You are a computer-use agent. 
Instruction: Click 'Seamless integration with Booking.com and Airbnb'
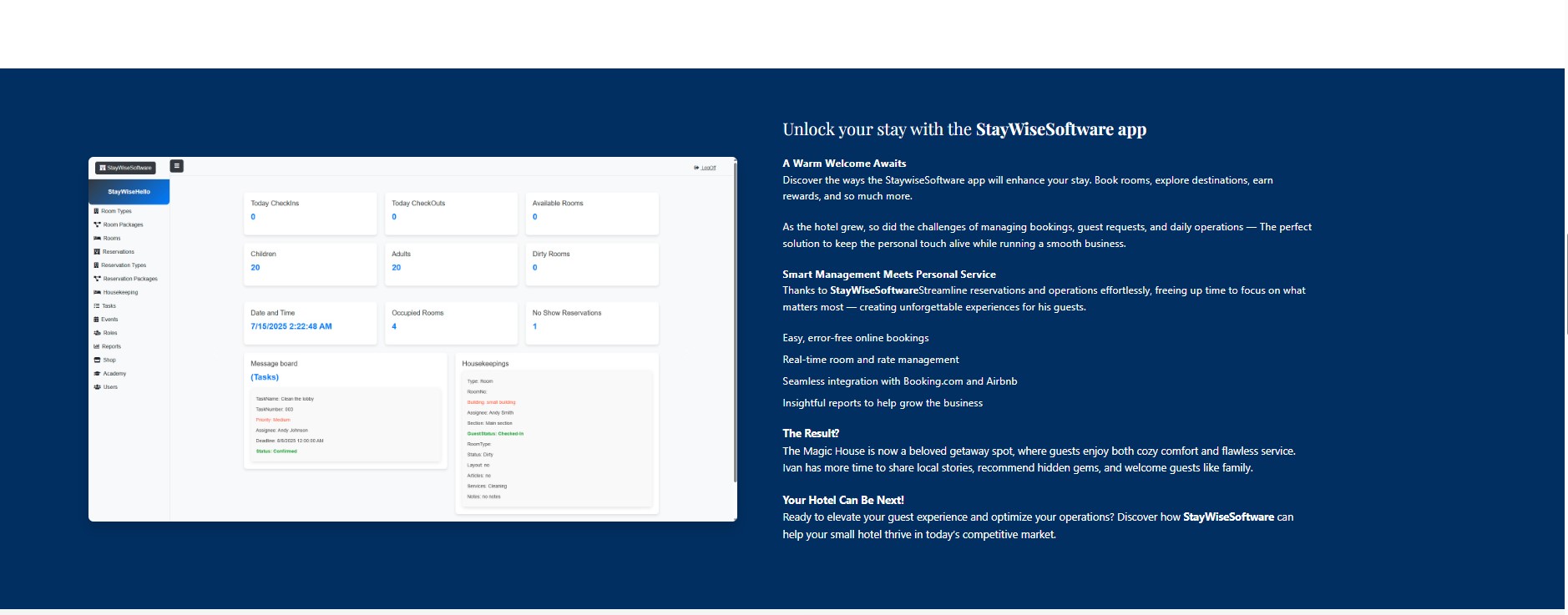[x=900, y=381]
